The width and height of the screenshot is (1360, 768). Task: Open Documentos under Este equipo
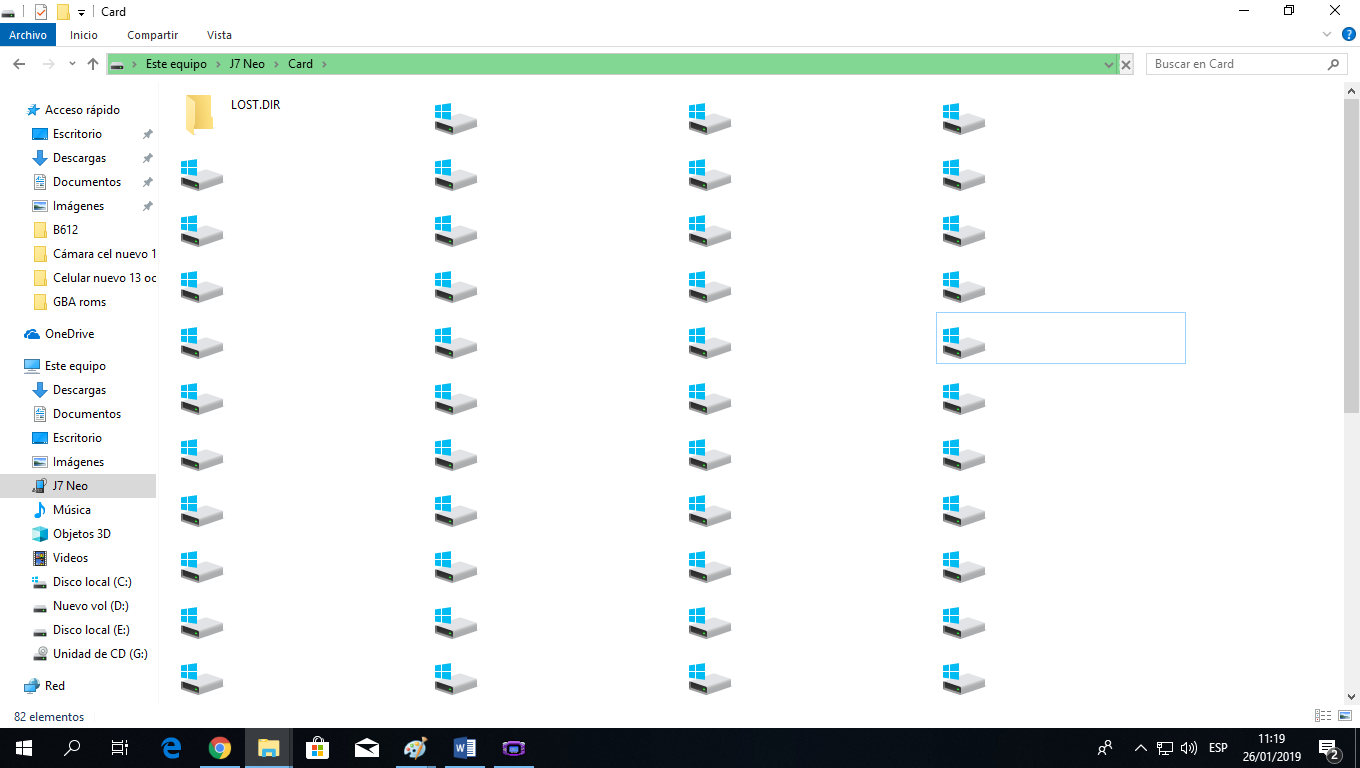[87, 414]
